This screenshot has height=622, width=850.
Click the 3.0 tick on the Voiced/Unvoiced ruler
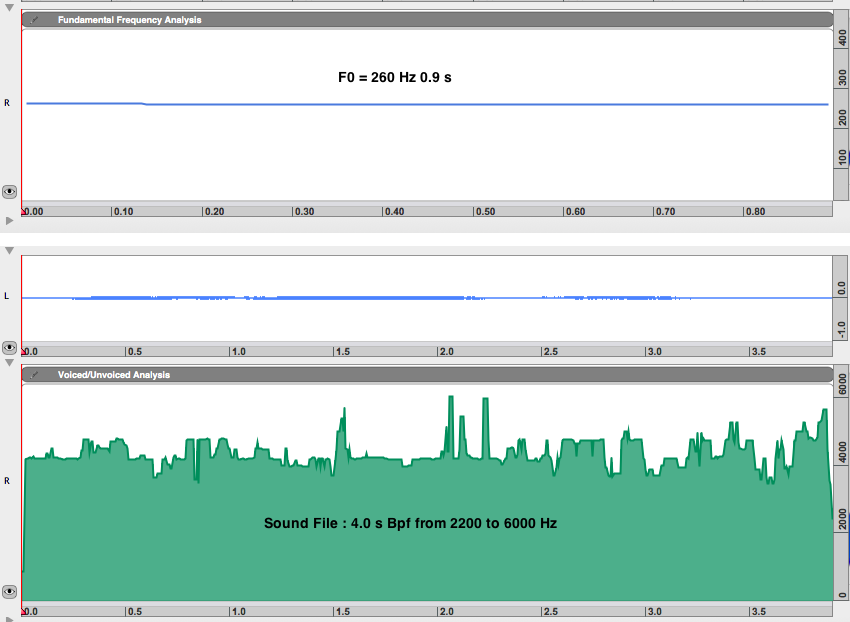click(x=654, y=611)
